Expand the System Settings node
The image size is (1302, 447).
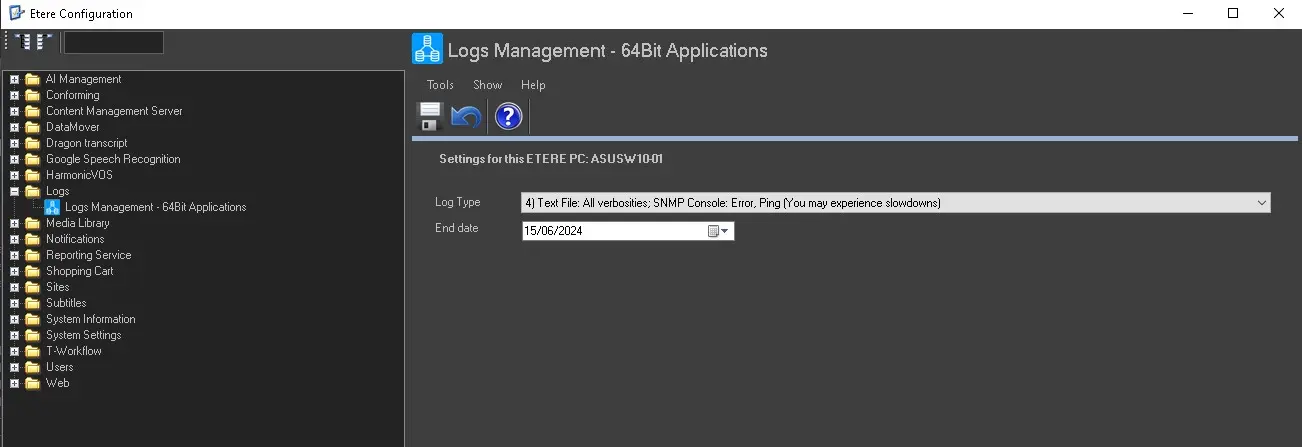[15, 335]
